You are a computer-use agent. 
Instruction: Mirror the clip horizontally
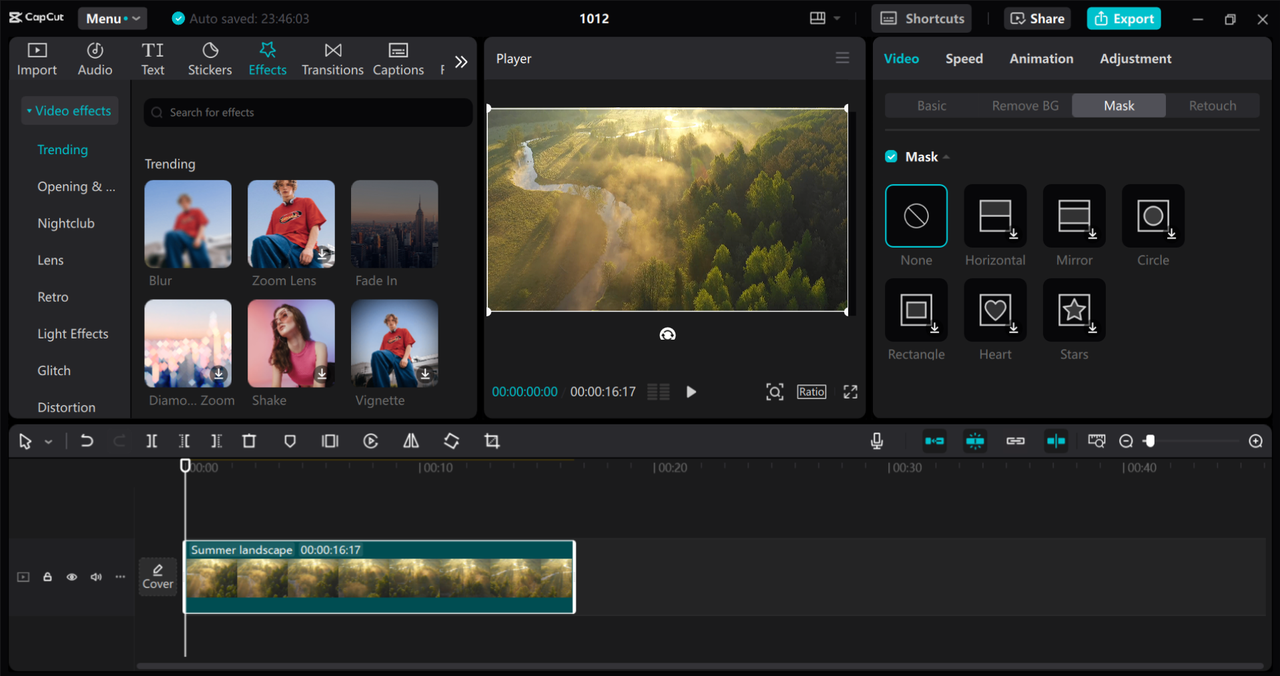coord(411,441)
